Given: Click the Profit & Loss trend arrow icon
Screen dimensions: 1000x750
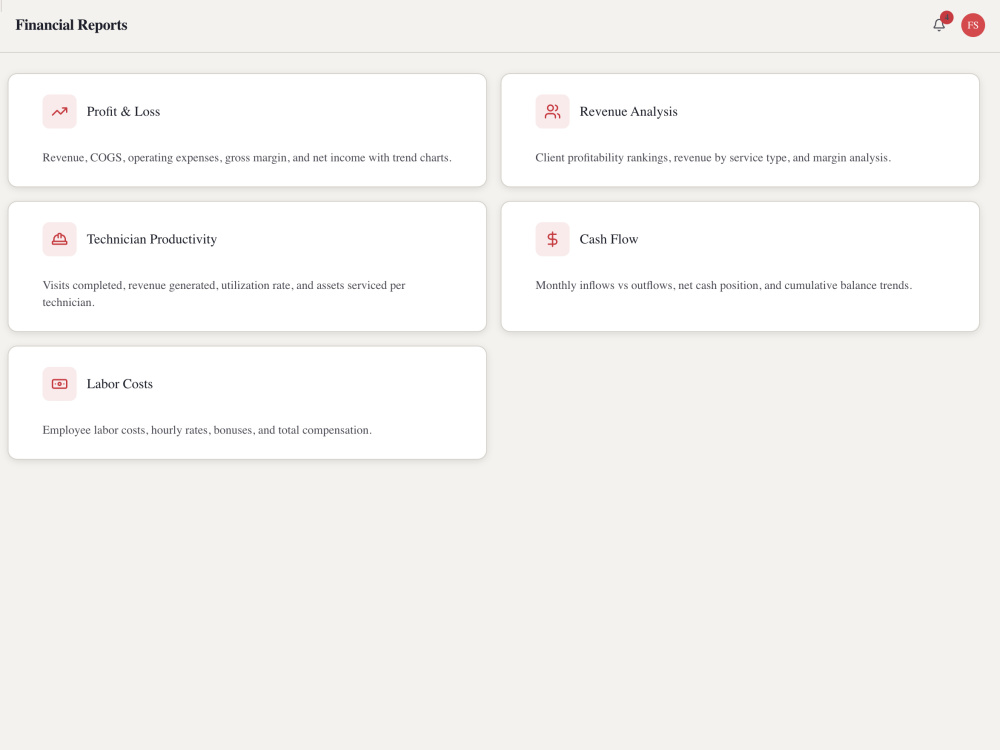Looking at the screenshot, I should (x=59, y=112).
